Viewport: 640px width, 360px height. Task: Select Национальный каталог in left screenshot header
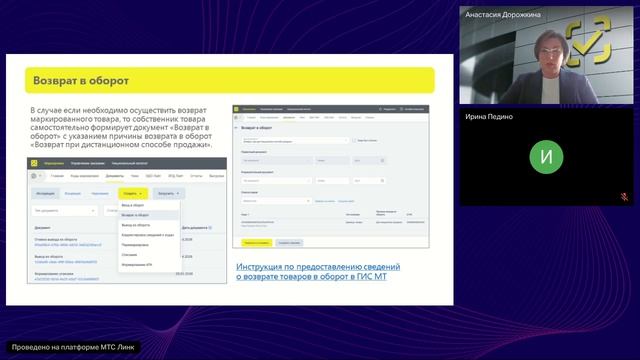(x=130, y=163)
